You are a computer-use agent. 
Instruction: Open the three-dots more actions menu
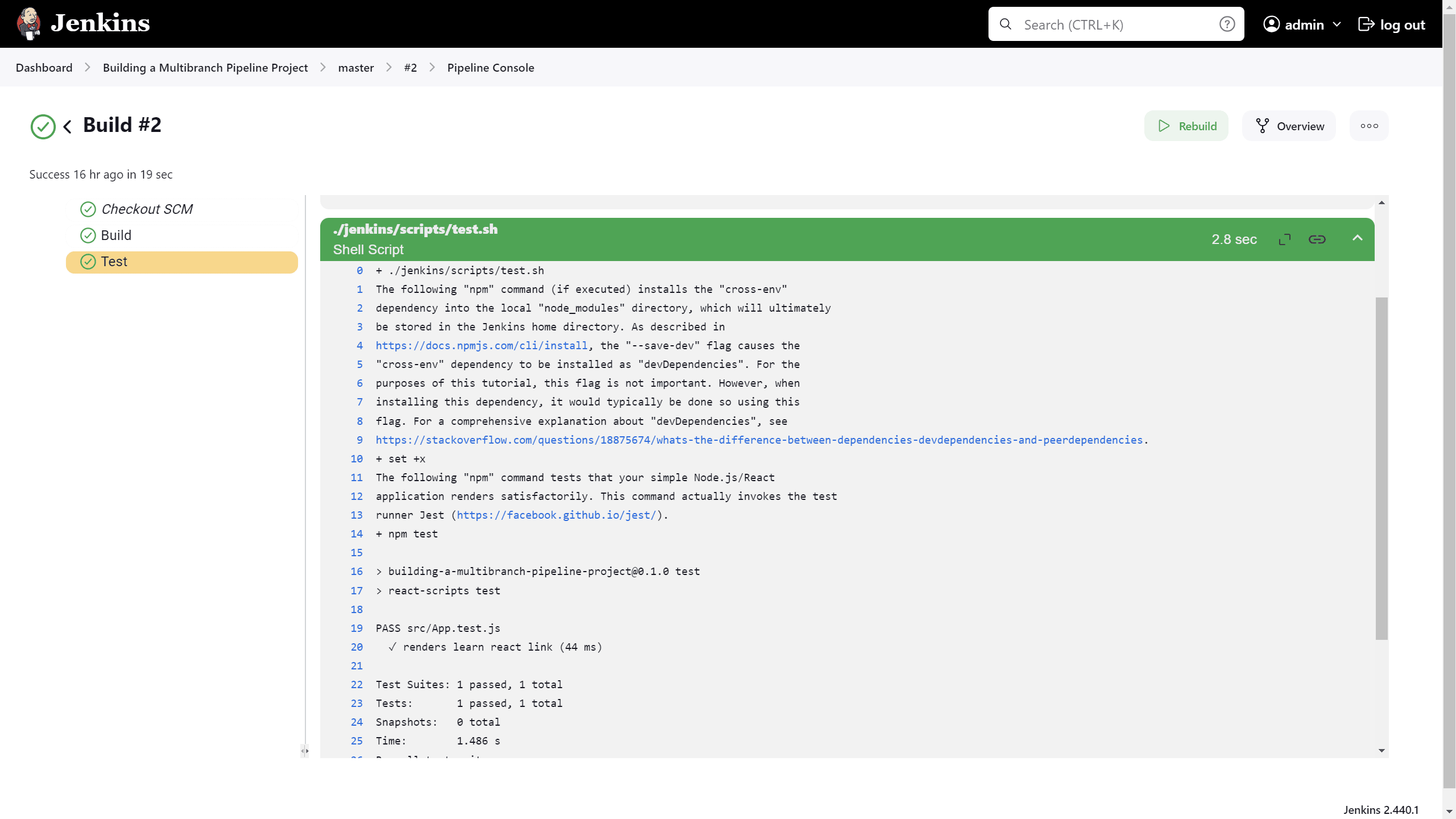pyautogui.click(x=1369, y=126)
